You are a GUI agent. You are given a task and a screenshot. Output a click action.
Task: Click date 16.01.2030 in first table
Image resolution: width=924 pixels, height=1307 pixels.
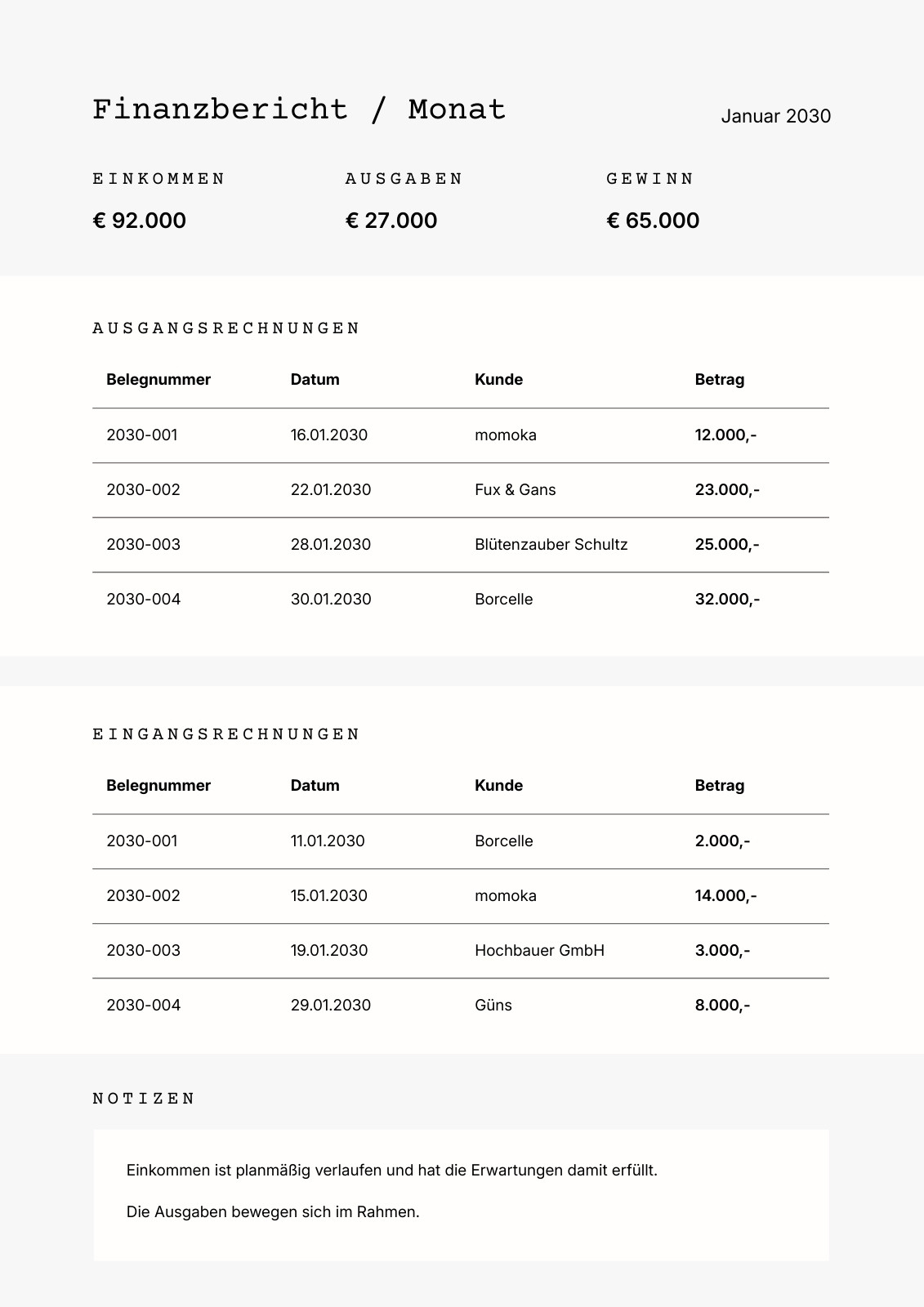coord(328,435)
